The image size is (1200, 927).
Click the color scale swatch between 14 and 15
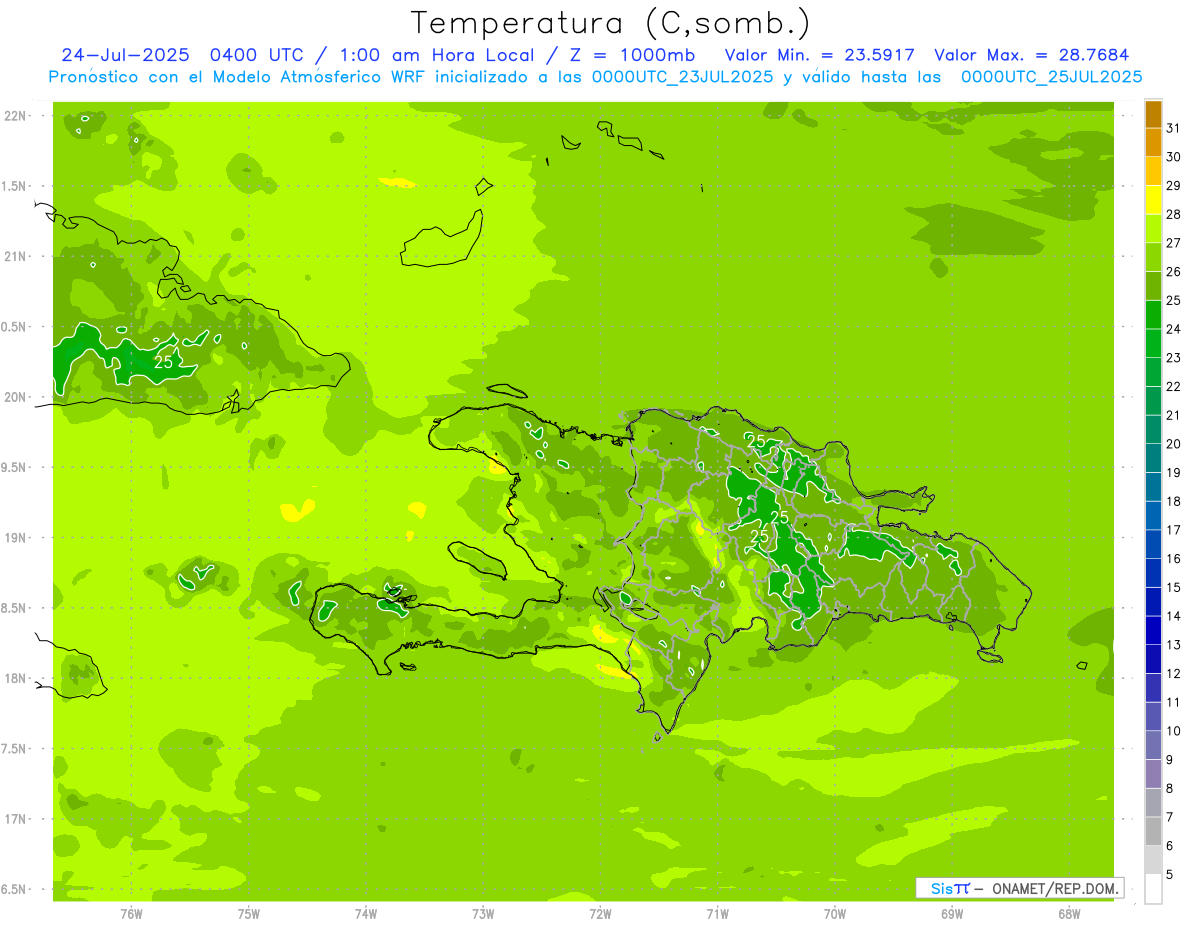[1153, 602]
